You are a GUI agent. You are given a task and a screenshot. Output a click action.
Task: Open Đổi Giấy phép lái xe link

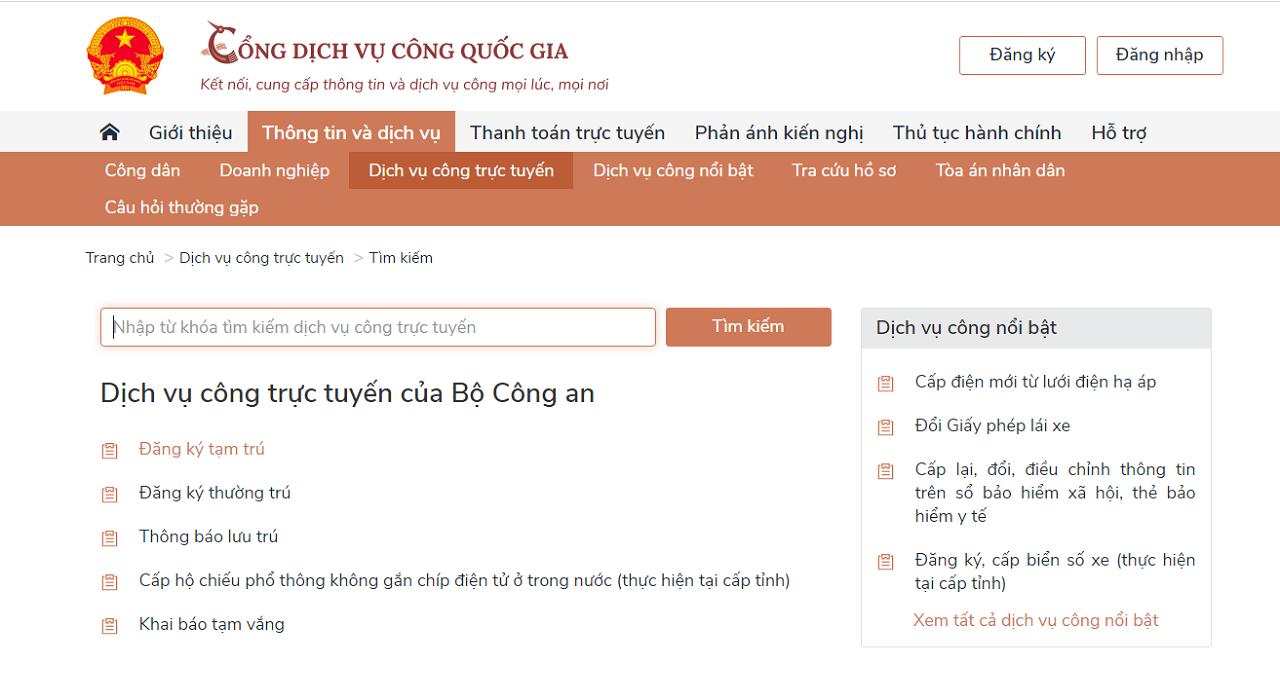[x=992, y=426]
